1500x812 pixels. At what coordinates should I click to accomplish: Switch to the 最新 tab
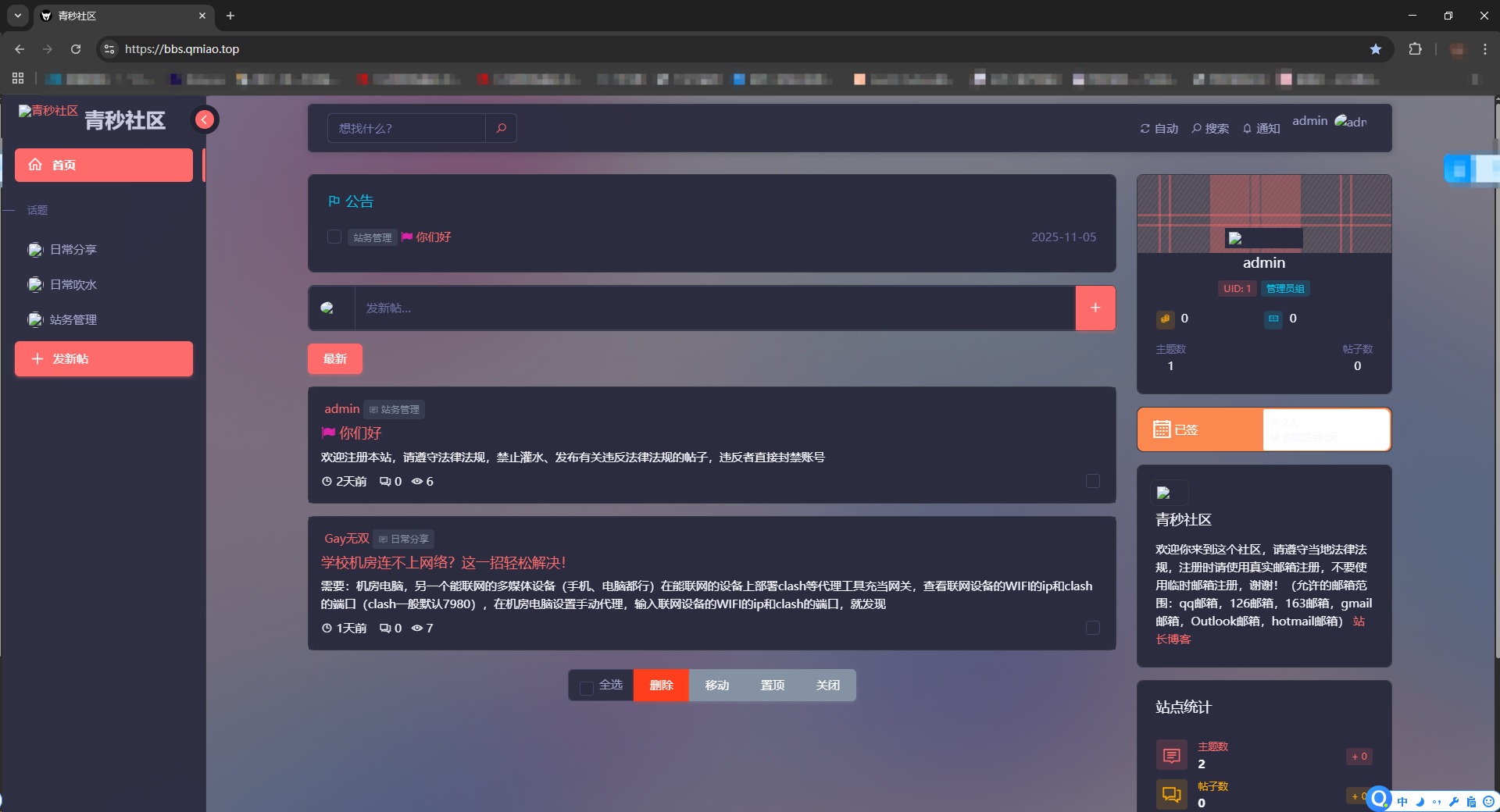[x=334, y=359]
